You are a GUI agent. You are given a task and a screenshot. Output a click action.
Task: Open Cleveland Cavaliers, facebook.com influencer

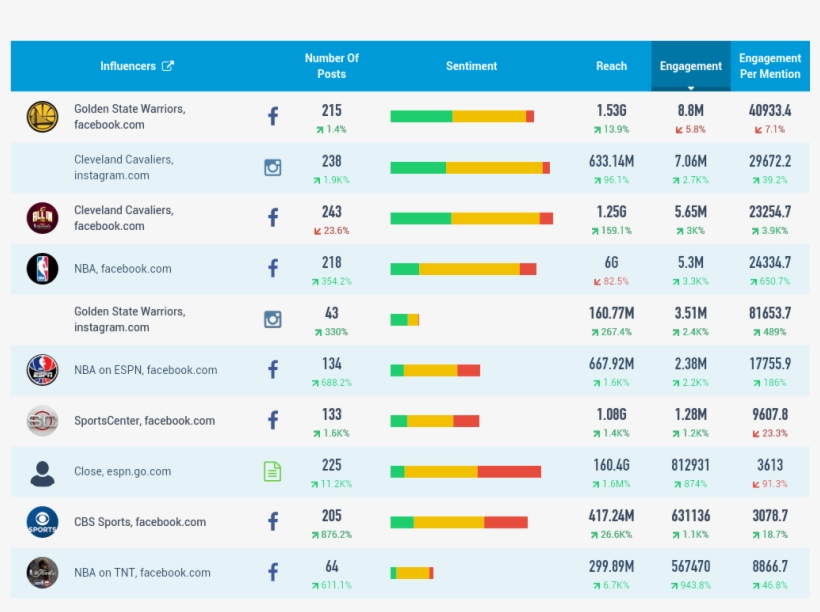click(x=124, y=218)
